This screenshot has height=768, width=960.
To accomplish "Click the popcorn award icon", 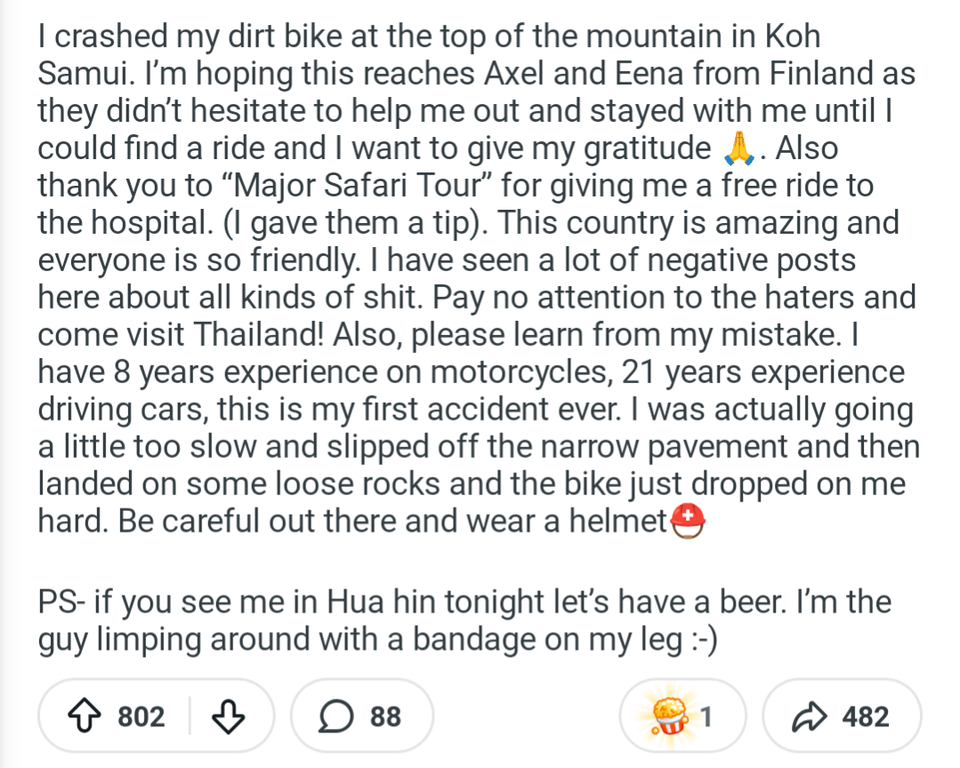I will (669, 716).
